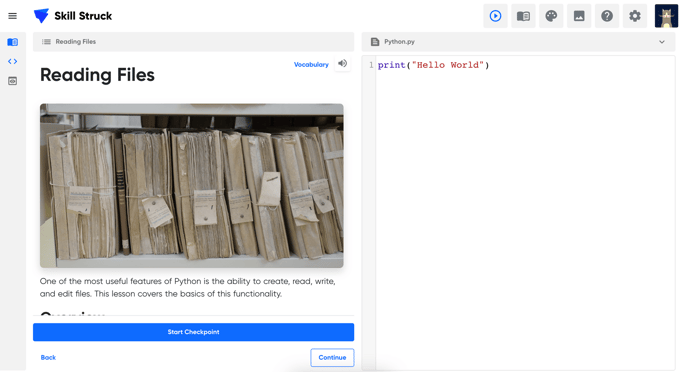The width and height of the screenshot is (681, 372).
Task: Select the lesson view icon in the left sidebar
Action: coord(13,42)
